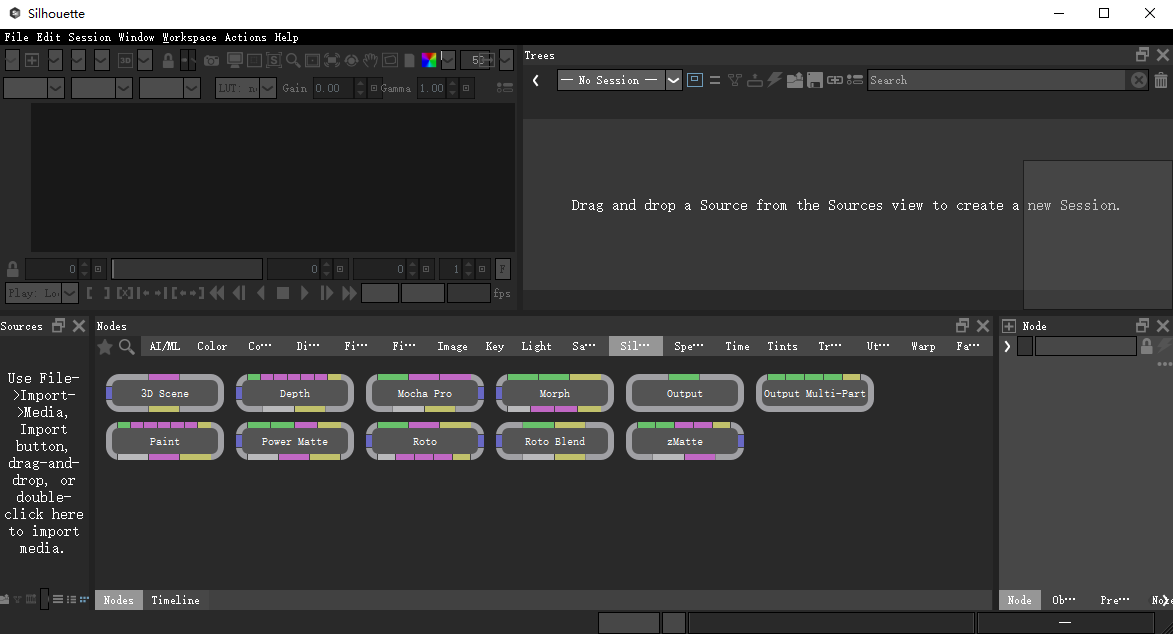Open the LUT dropdown

(x=246, y=88)
